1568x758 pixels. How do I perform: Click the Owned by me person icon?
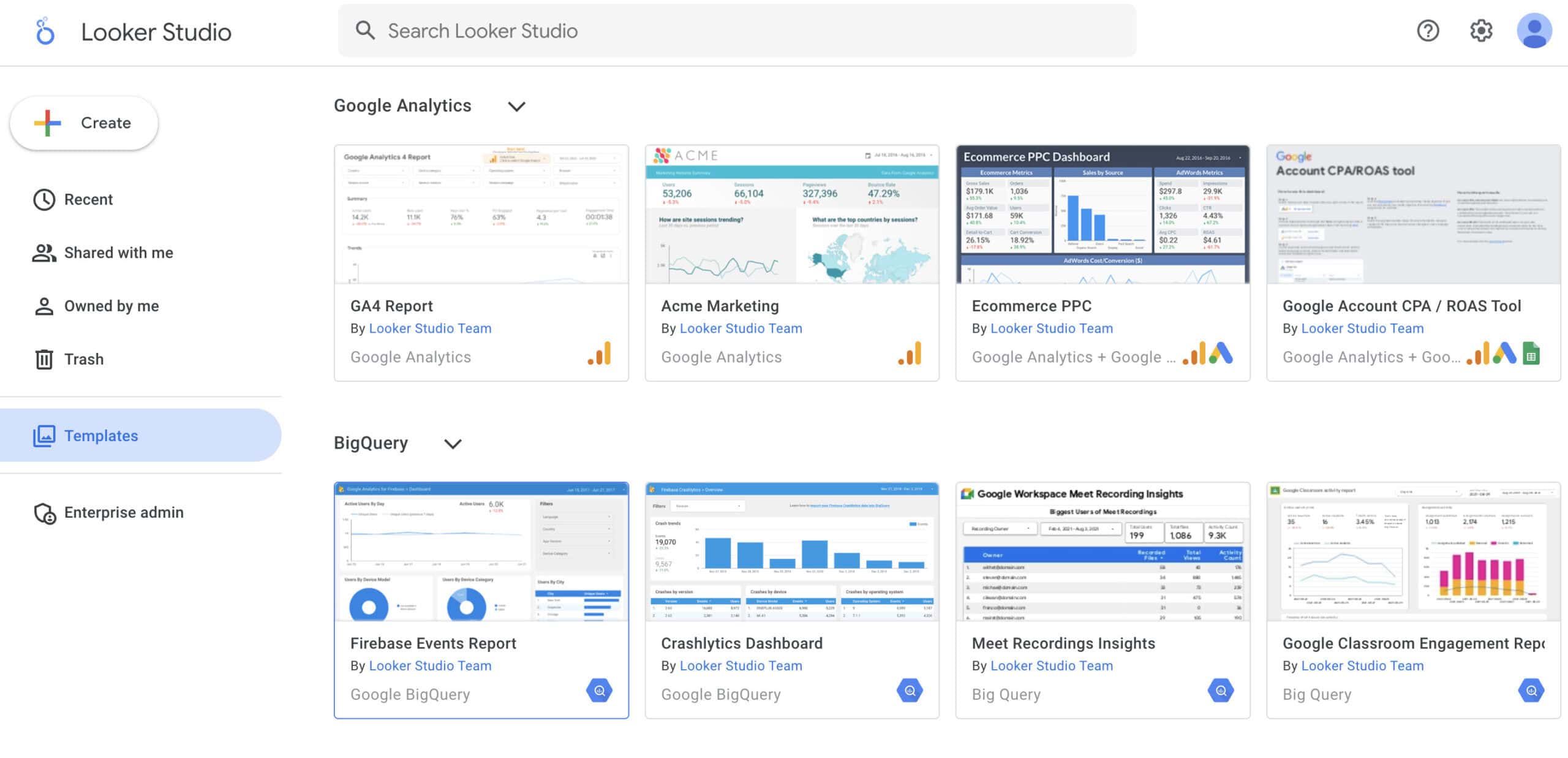point(44,306)
